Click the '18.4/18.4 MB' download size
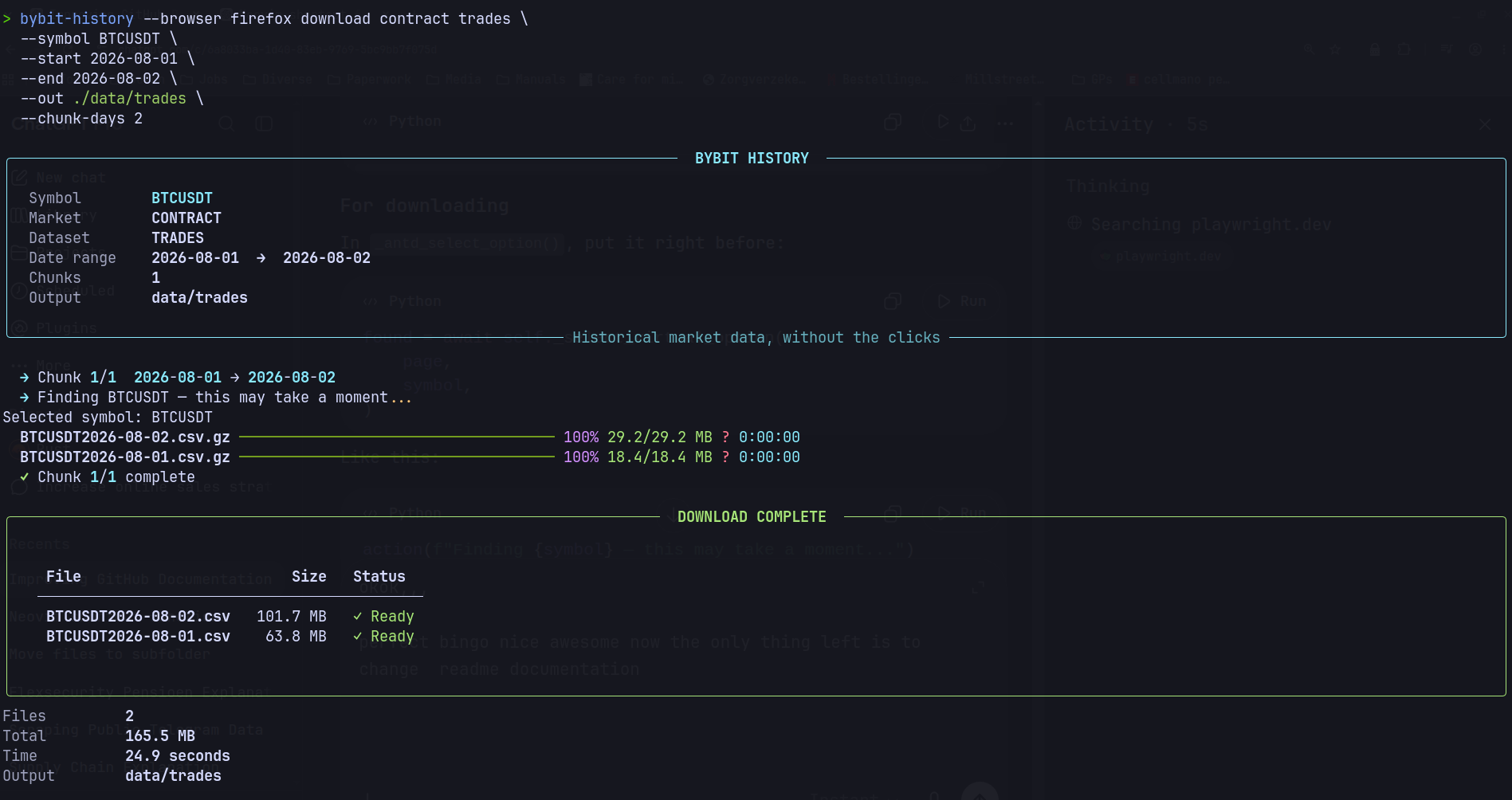The height and width of the screenshot is (800, 1512). 659,457
